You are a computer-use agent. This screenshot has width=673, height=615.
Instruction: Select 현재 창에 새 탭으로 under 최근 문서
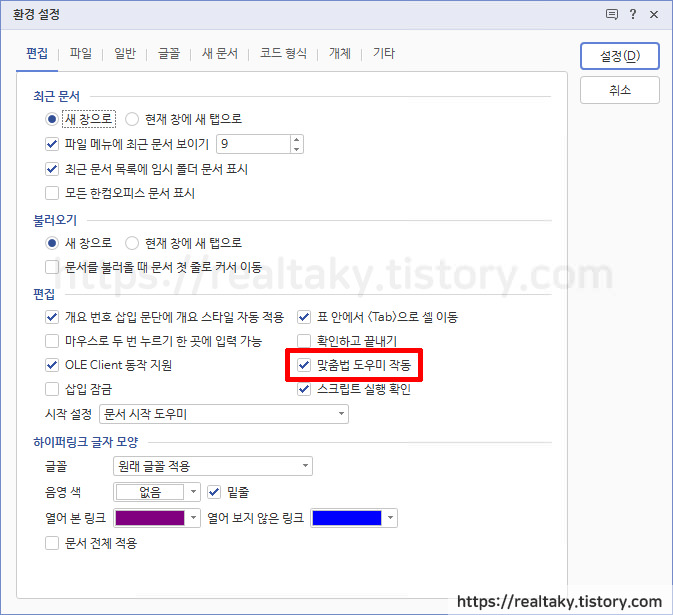[132, 119]
